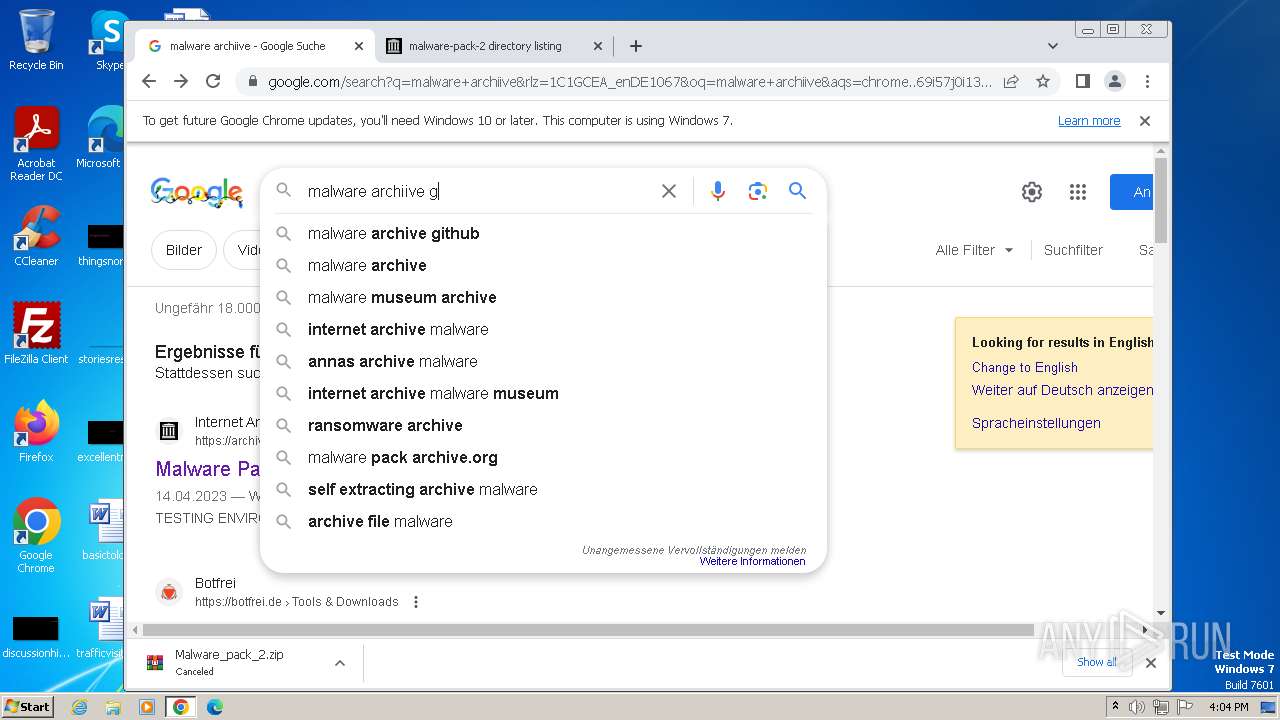The height and width of the screenshot is (720, 1280).
Task: Click the Windows Start button
Action: (28, 707)
